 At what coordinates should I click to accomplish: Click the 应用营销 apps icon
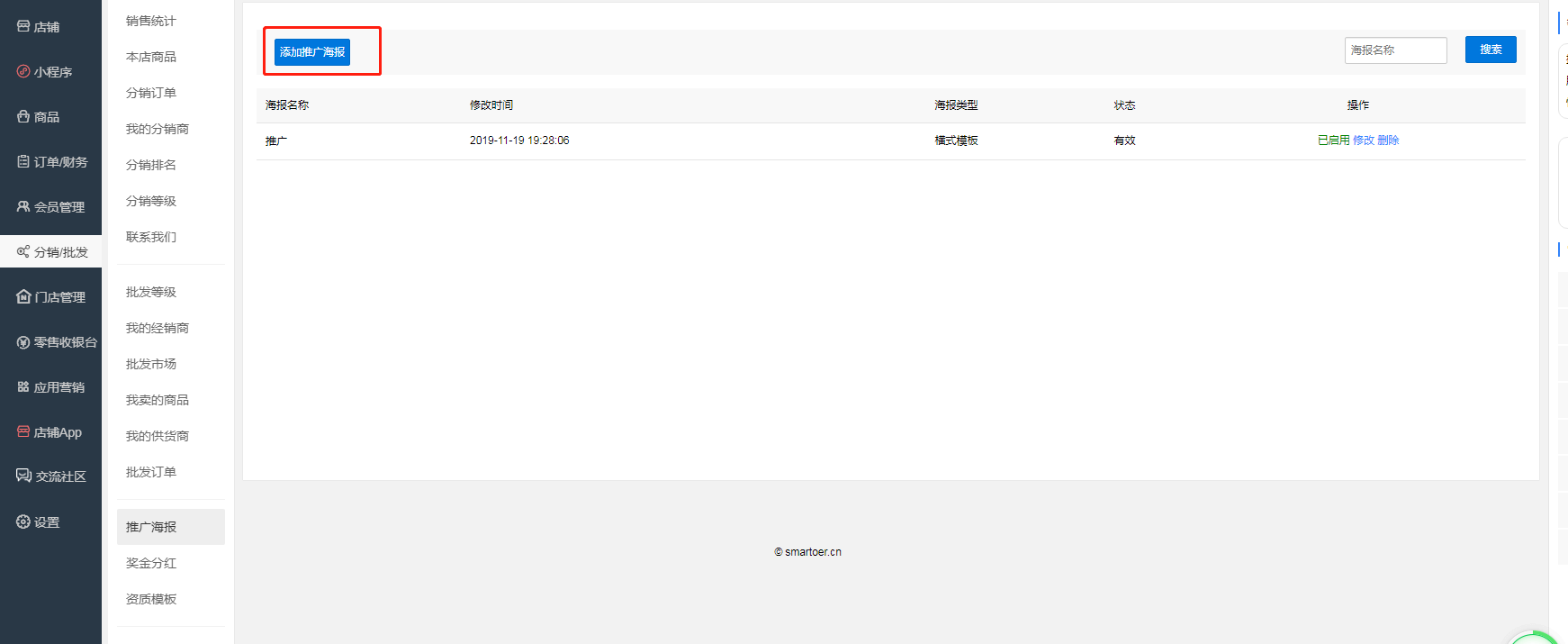tap(23, 386)
